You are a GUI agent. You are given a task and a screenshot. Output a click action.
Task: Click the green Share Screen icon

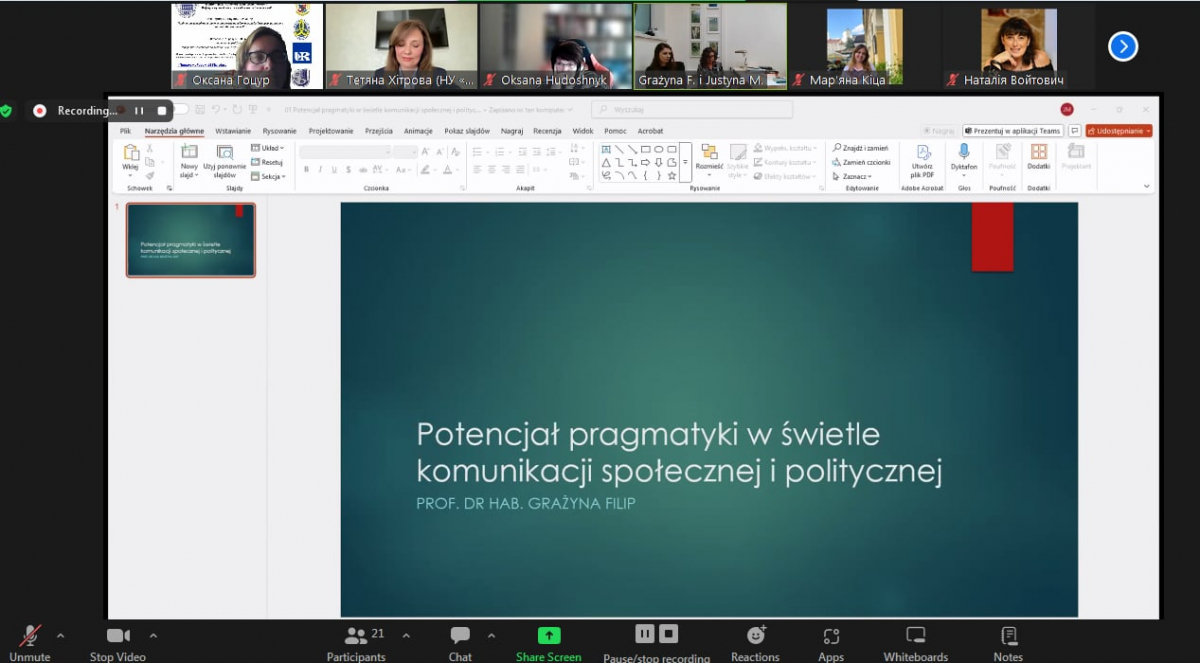pyautogui.click(x=548, y=636)
